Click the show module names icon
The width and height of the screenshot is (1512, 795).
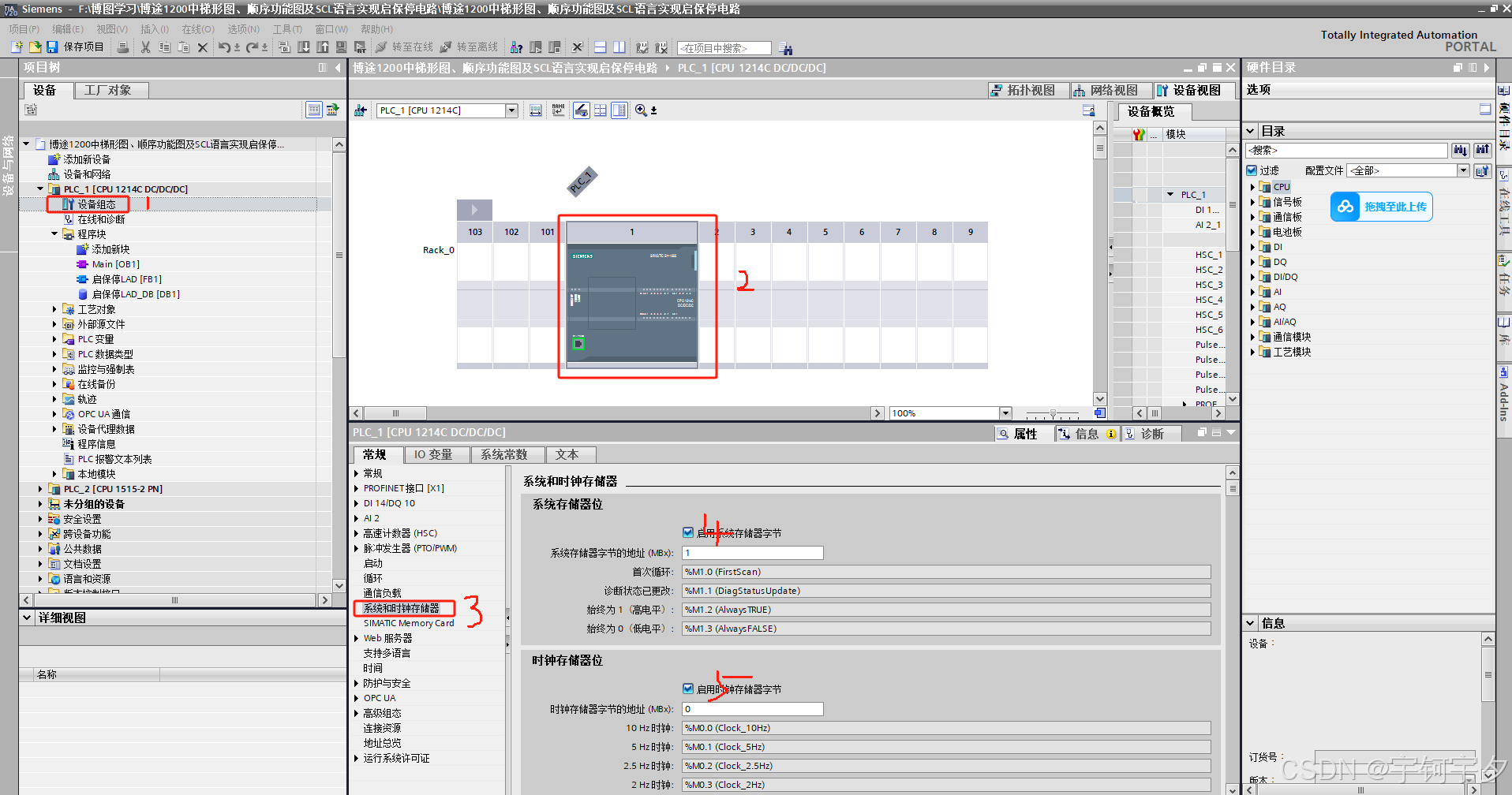[559, 110]
